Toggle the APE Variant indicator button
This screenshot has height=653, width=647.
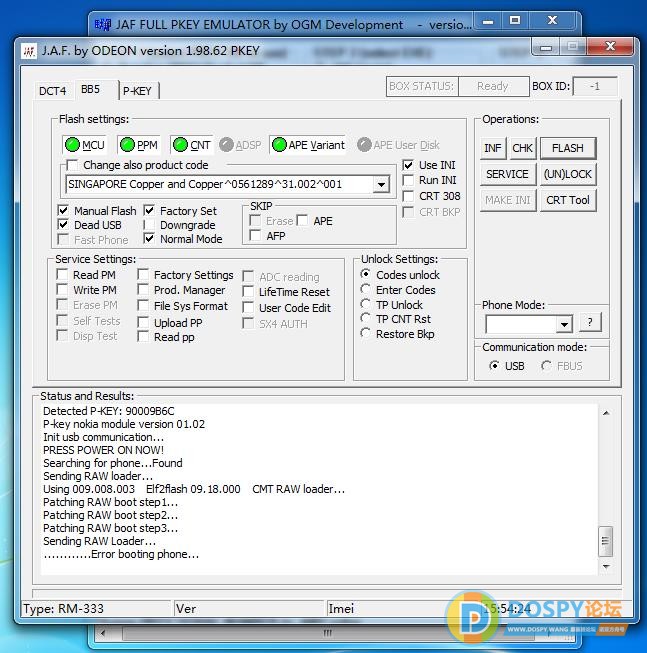pos(308,145)
